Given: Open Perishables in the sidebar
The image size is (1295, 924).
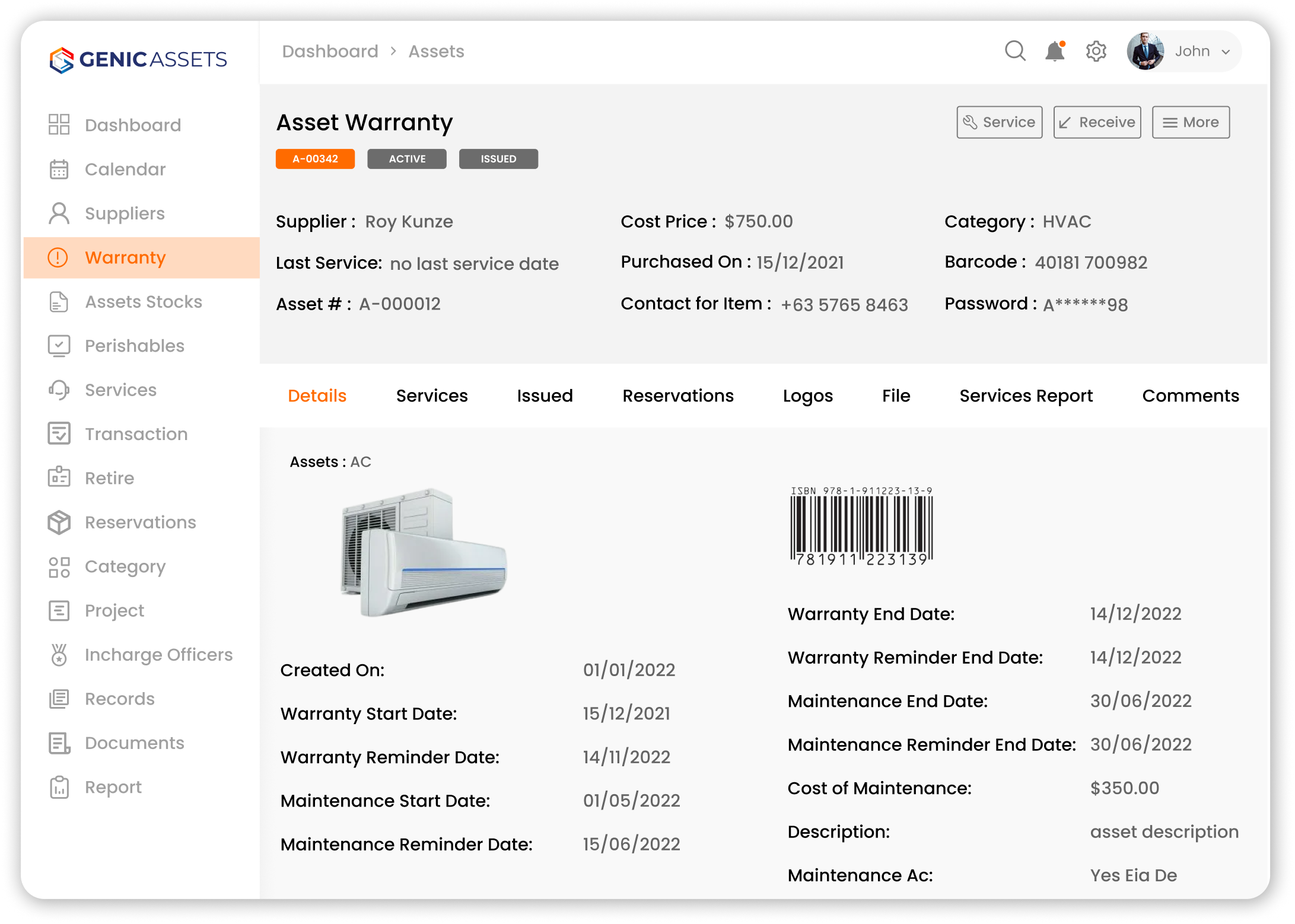Looking at the screenshot, I should [x=135, y=346].
